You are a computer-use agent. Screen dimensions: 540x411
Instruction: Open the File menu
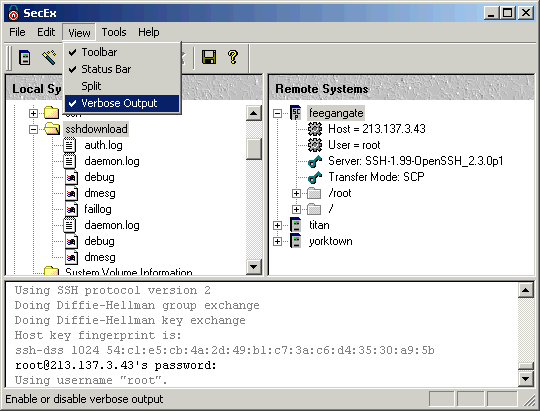[x=17, y=32]
